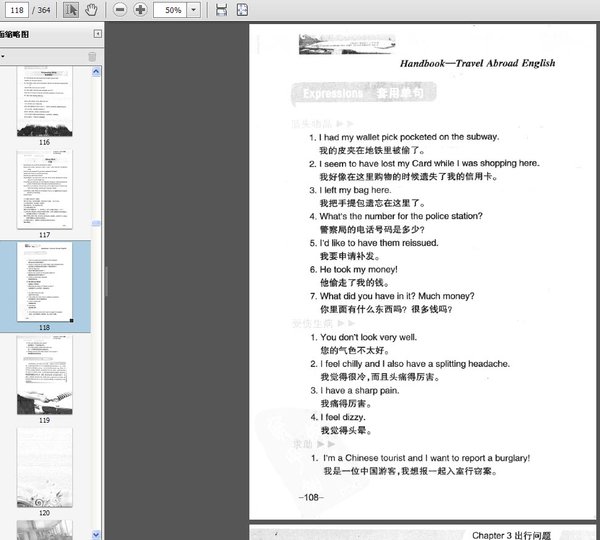Click the 'Handbook—Travel Abroad English' header text
The image size is (600, 540).
coord(477,63)
